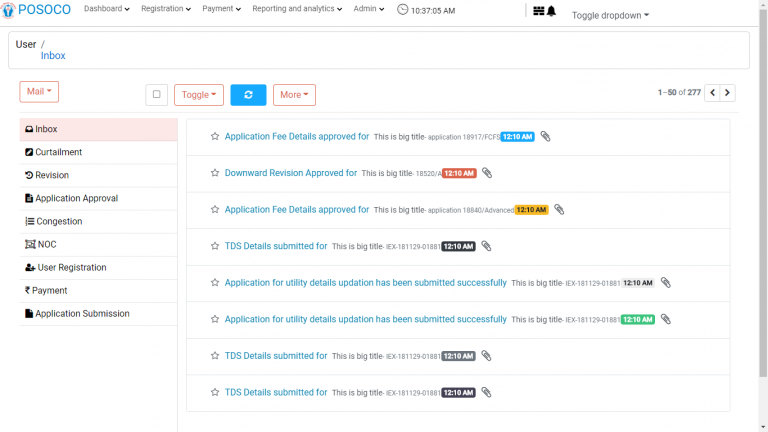Click the green 12:10 AM badge

point(637,319)
